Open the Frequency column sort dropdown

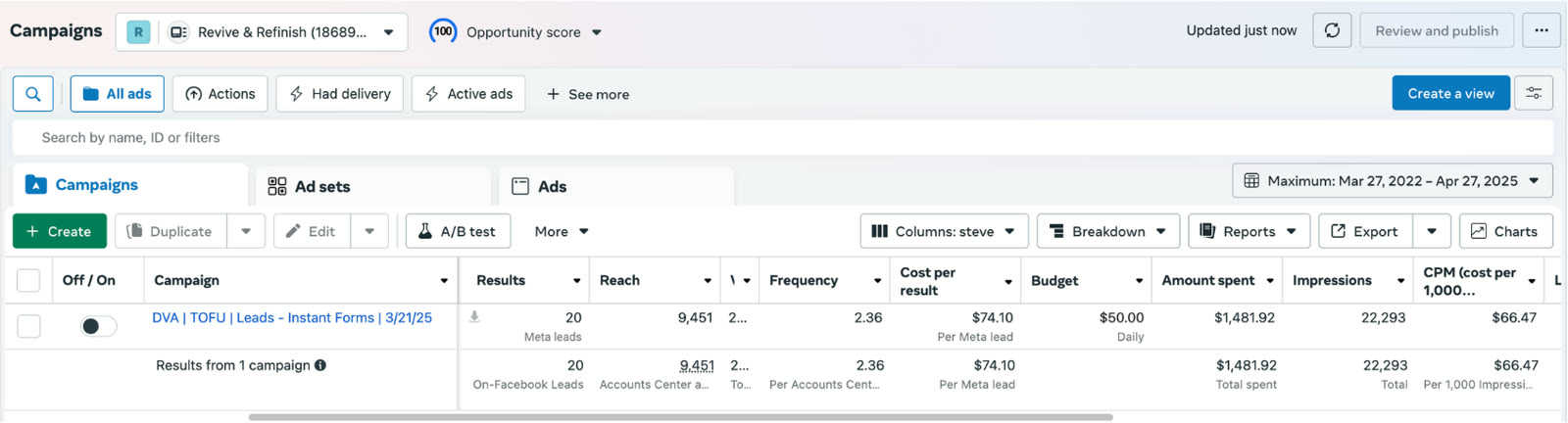[877, 281]
